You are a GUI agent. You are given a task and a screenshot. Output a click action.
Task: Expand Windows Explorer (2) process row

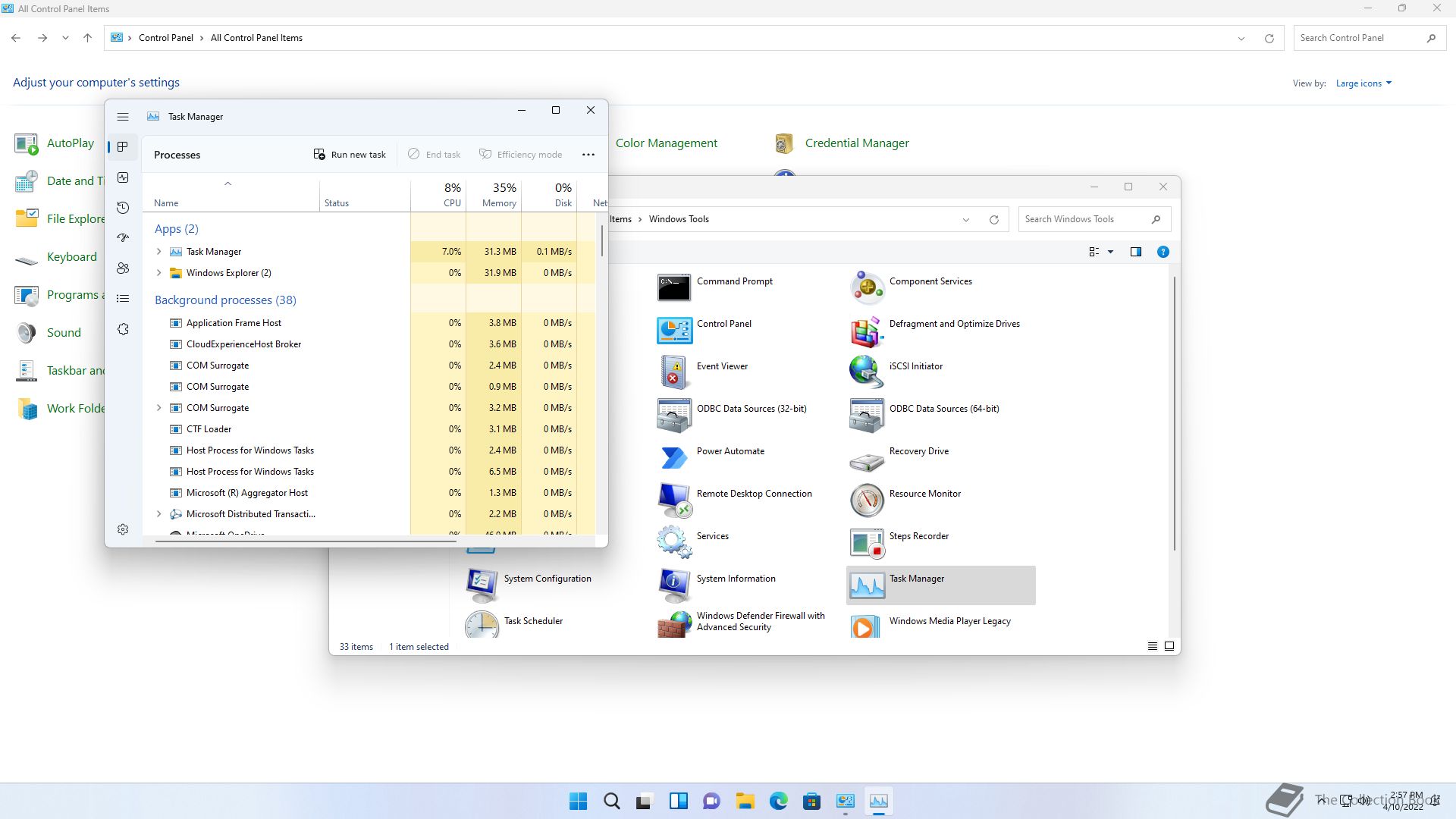click(x=158, y=273)
